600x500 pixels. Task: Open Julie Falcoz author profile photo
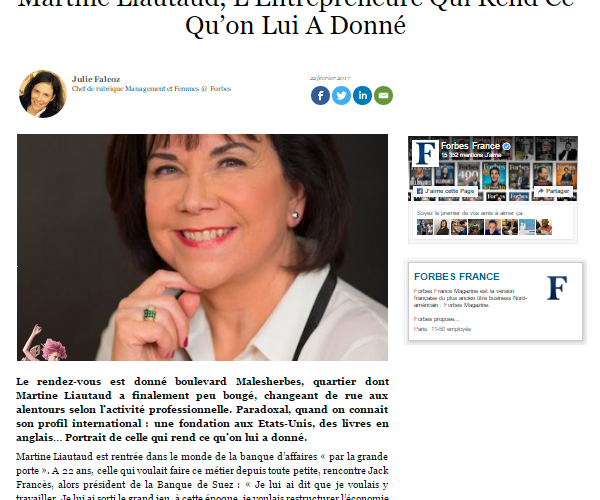click(43, 94)
